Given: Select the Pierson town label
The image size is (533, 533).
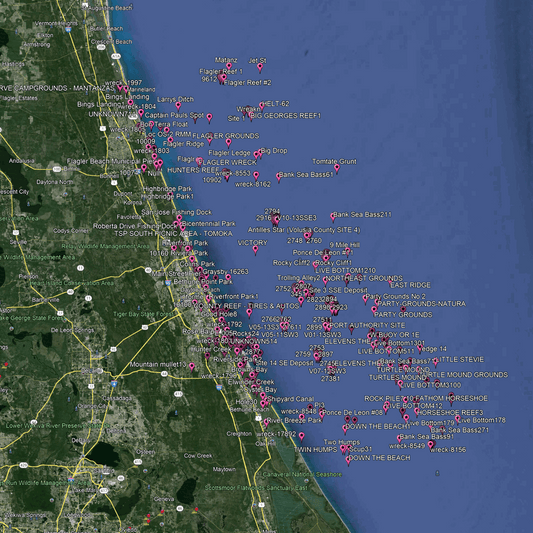Looking at the screenshot, I should (x=28, y=276).
